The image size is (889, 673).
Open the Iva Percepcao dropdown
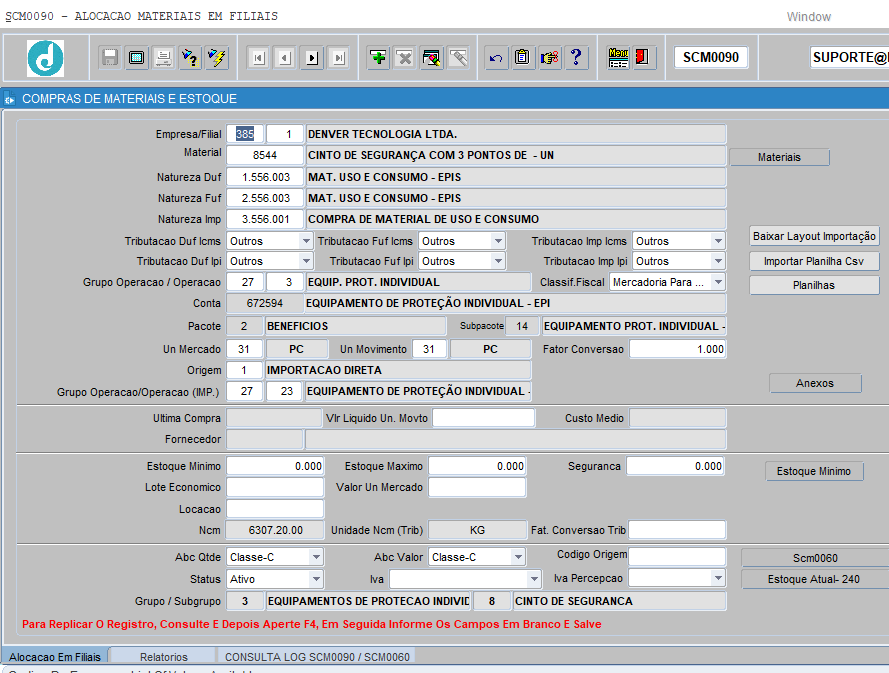tap(718, 579)
